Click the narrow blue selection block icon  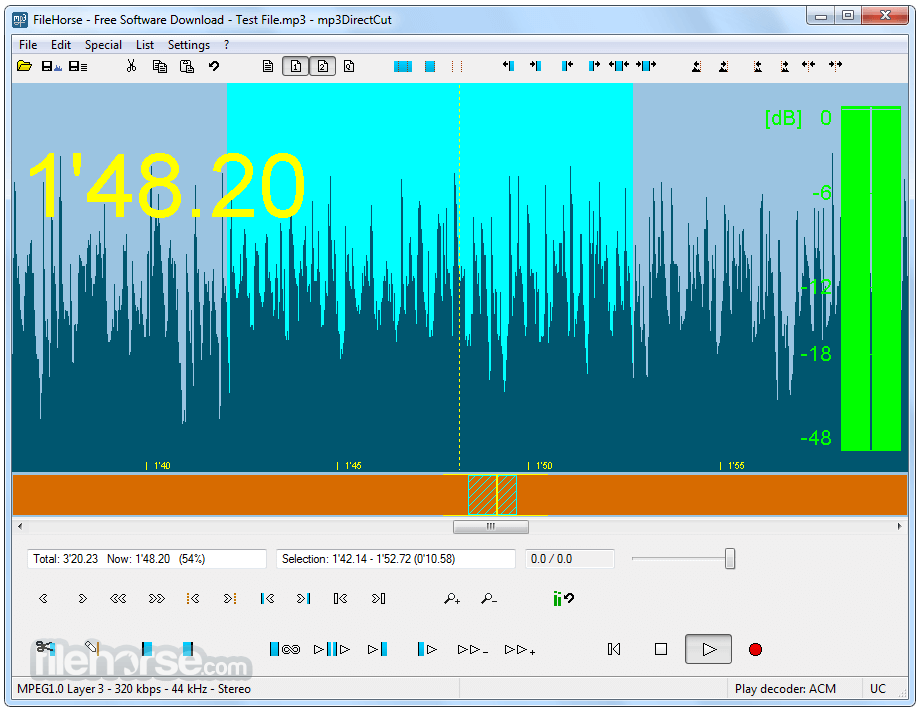point(429,66)
